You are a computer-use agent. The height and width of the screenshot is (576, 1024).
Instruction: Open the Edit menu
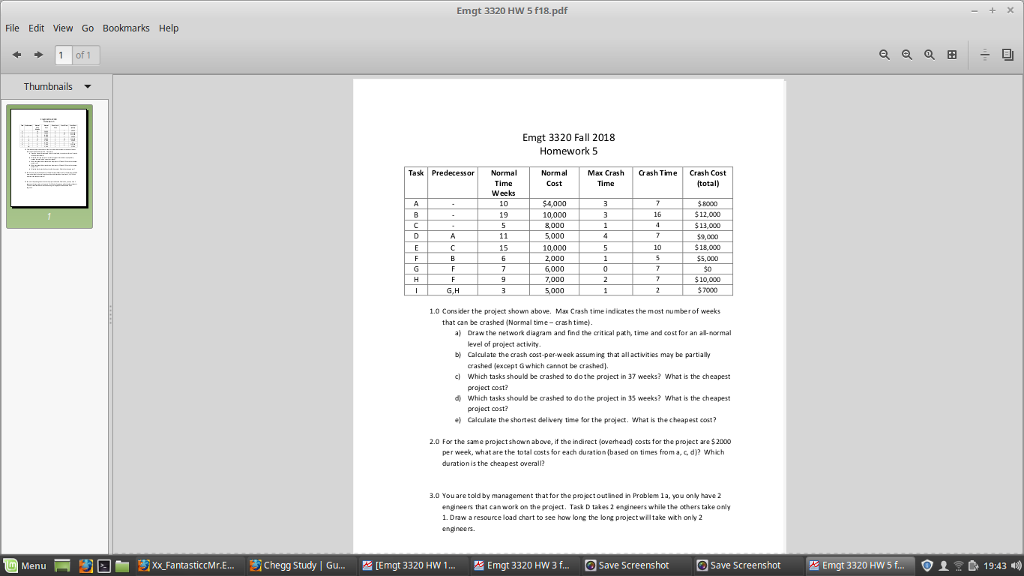tap(36, 28)
